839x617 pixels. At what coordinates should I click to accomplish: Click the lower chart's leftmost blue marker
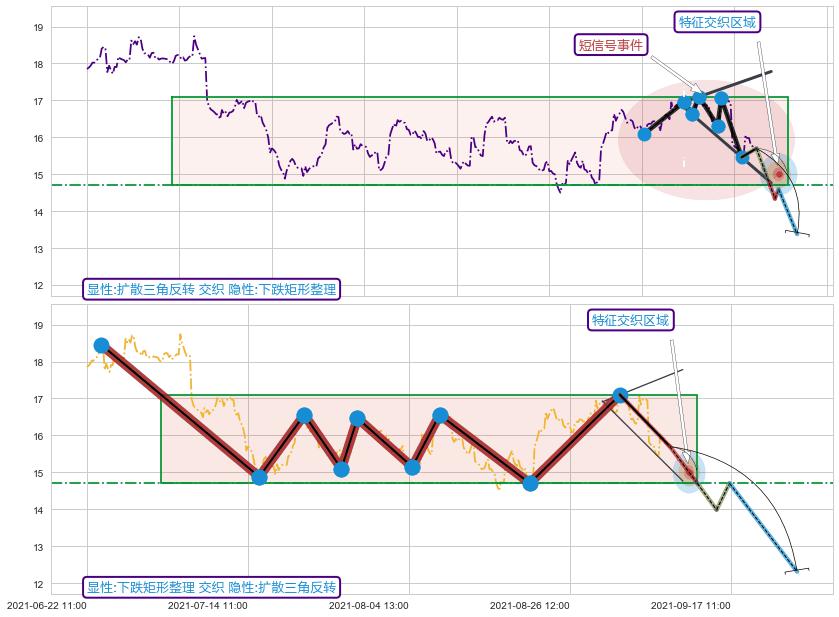(x=101, y=346)
